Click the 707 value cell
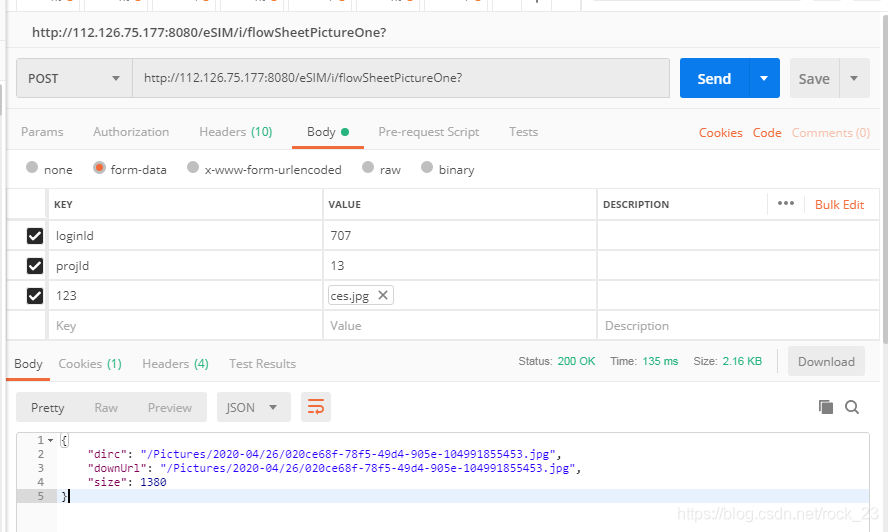The width and height of the screenshot is (888, 532). 460,236
